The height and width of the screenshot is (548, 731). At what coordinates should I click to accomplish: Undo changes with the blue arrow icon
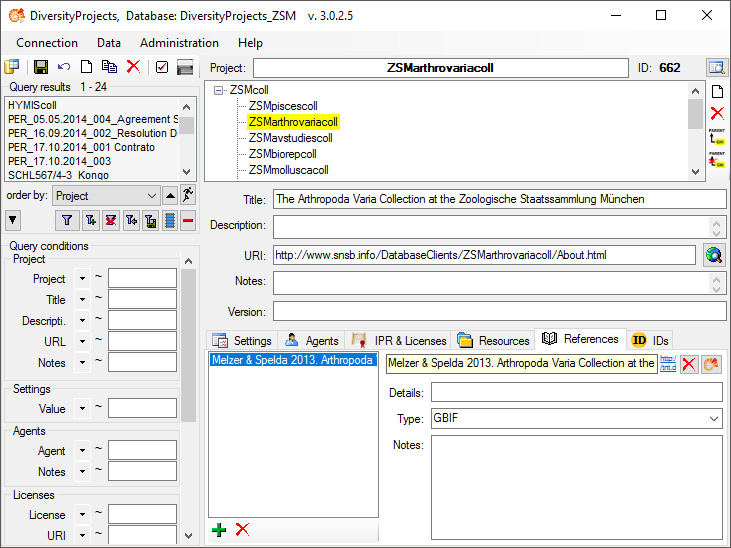pos(64,67)
